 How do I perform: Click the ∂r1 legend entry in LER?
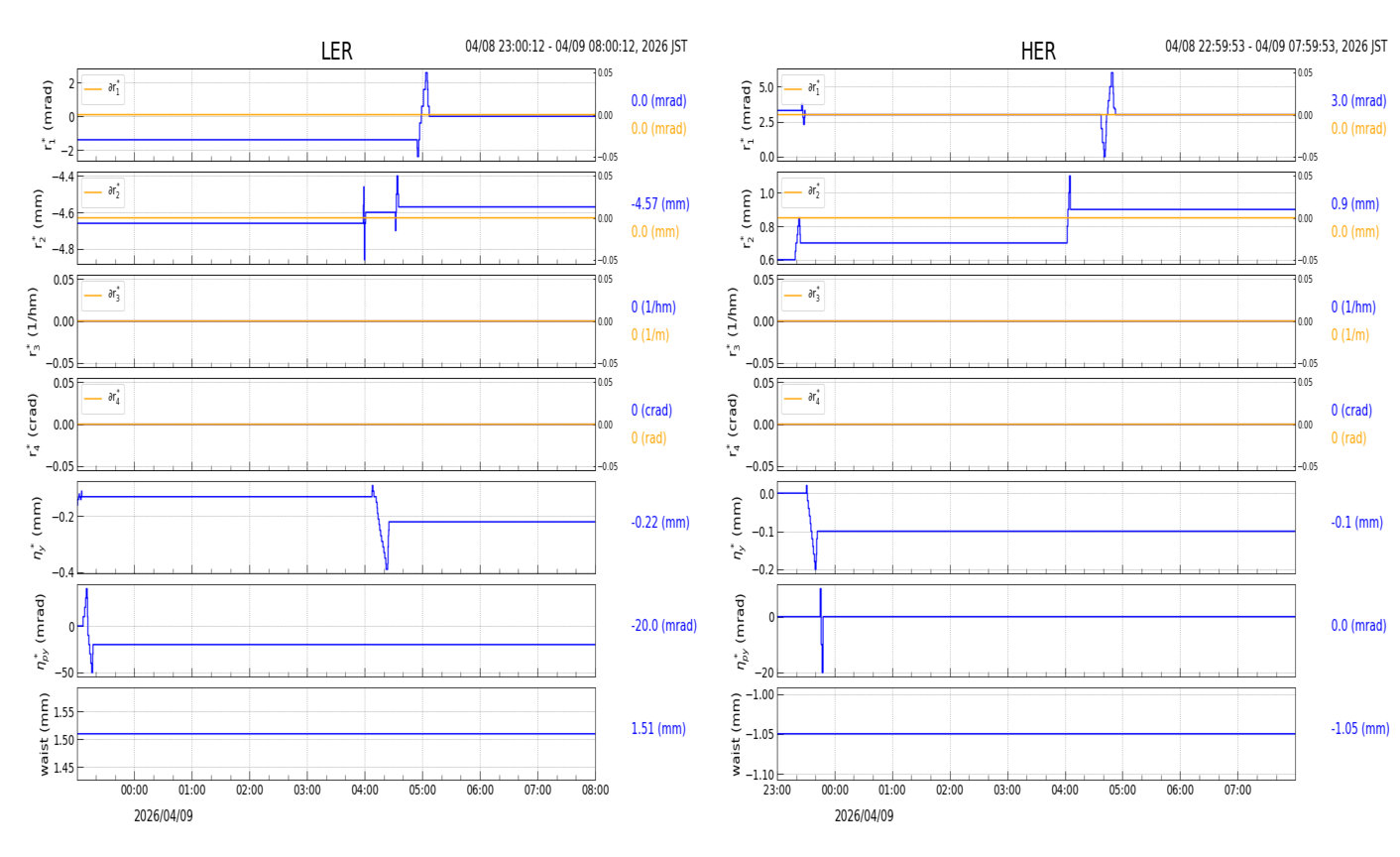[103, 88]
